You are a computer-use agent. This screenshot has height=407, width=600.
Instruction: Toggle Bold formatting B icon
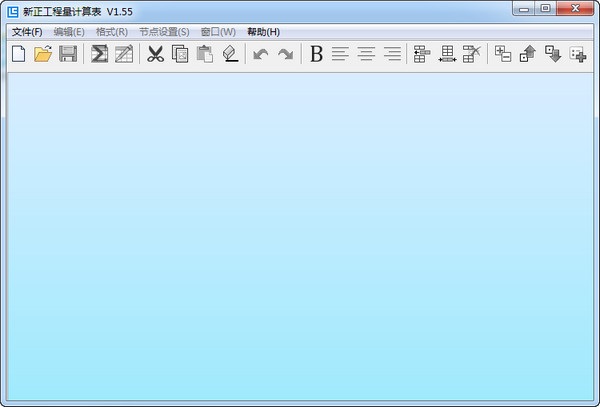(x=316, y=54)
